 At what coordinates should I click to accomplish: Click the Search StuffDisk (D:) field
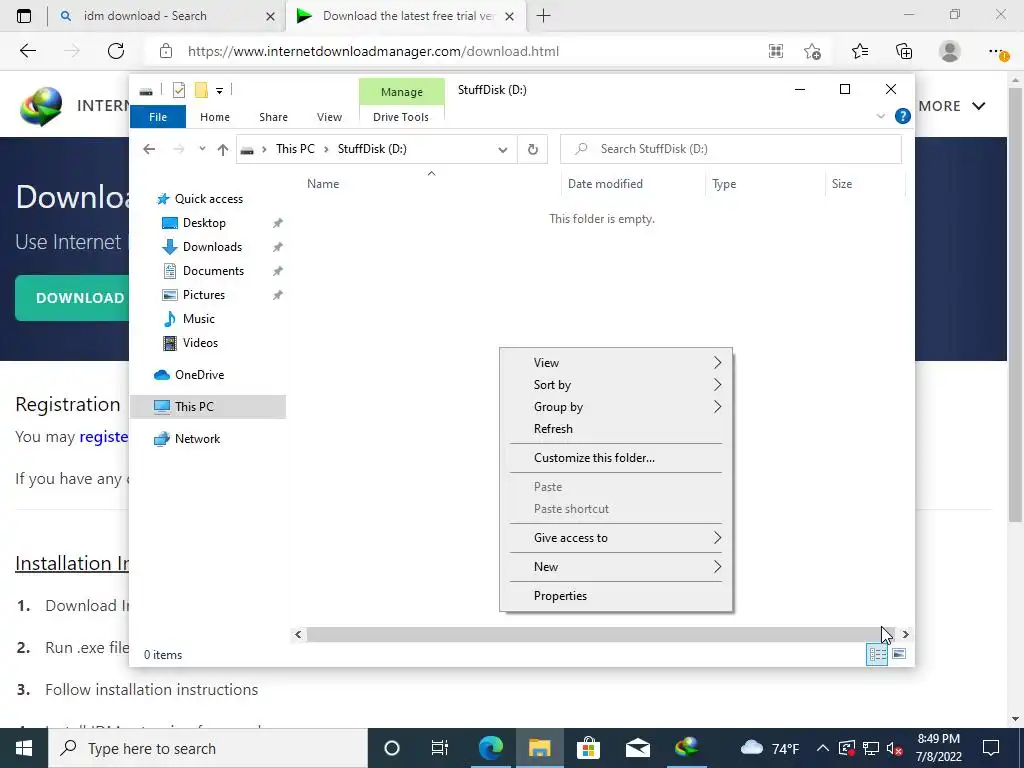pyautogui.click(x=731, y=149)
